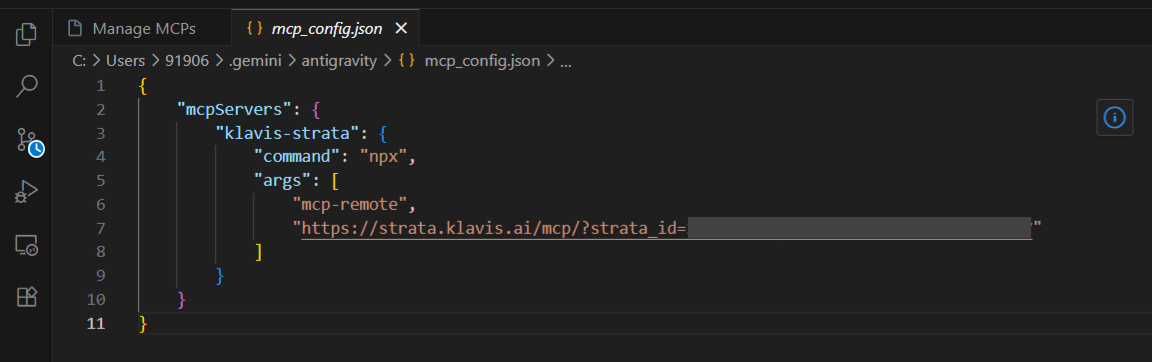Click the blue info icon button
The image size is (1152, 362).
1115,117
